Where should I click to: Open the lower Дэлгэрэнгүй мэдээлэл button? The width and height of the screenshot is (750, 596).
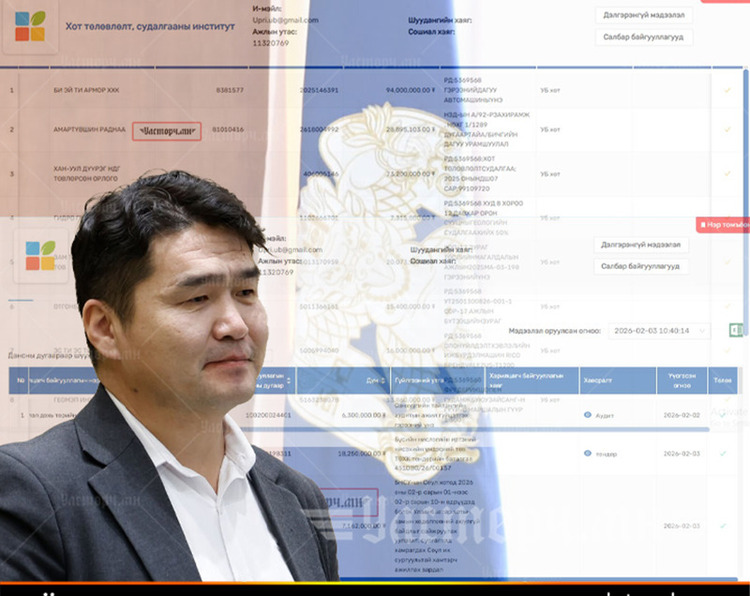pyautogui.click(x=641, y=245)
